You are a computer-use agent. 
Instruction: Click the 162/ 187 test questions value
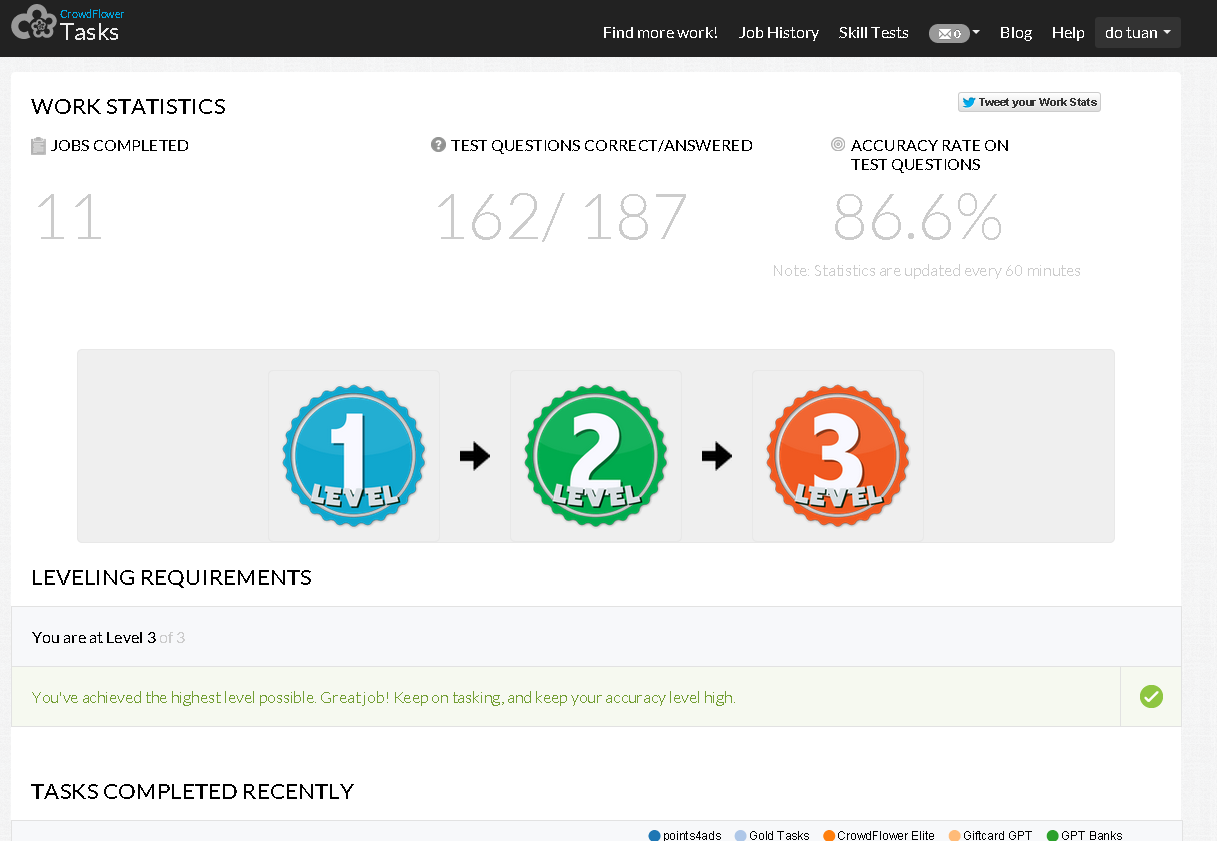pyautogui.click(x=562, y=217)
